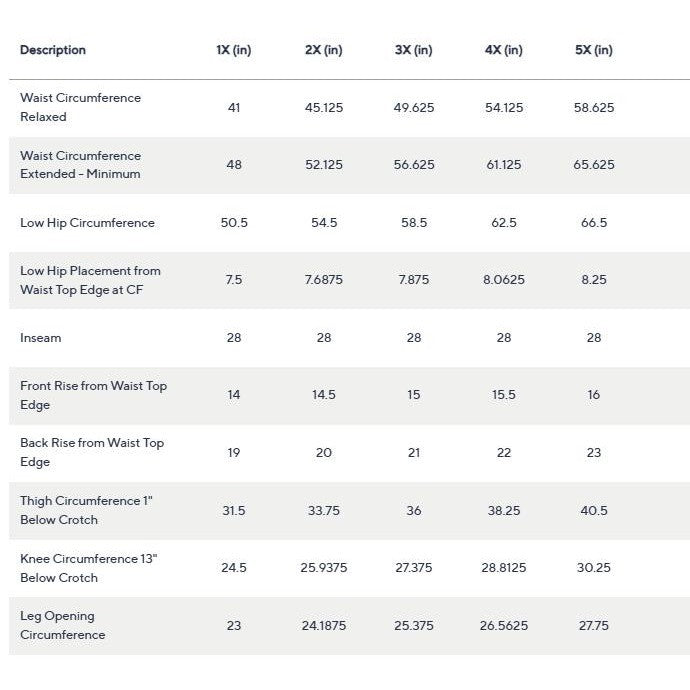Screen dimensions: 690x690
Task: Click Back Rise from Waist Top Edge
Action: point(92,452)
